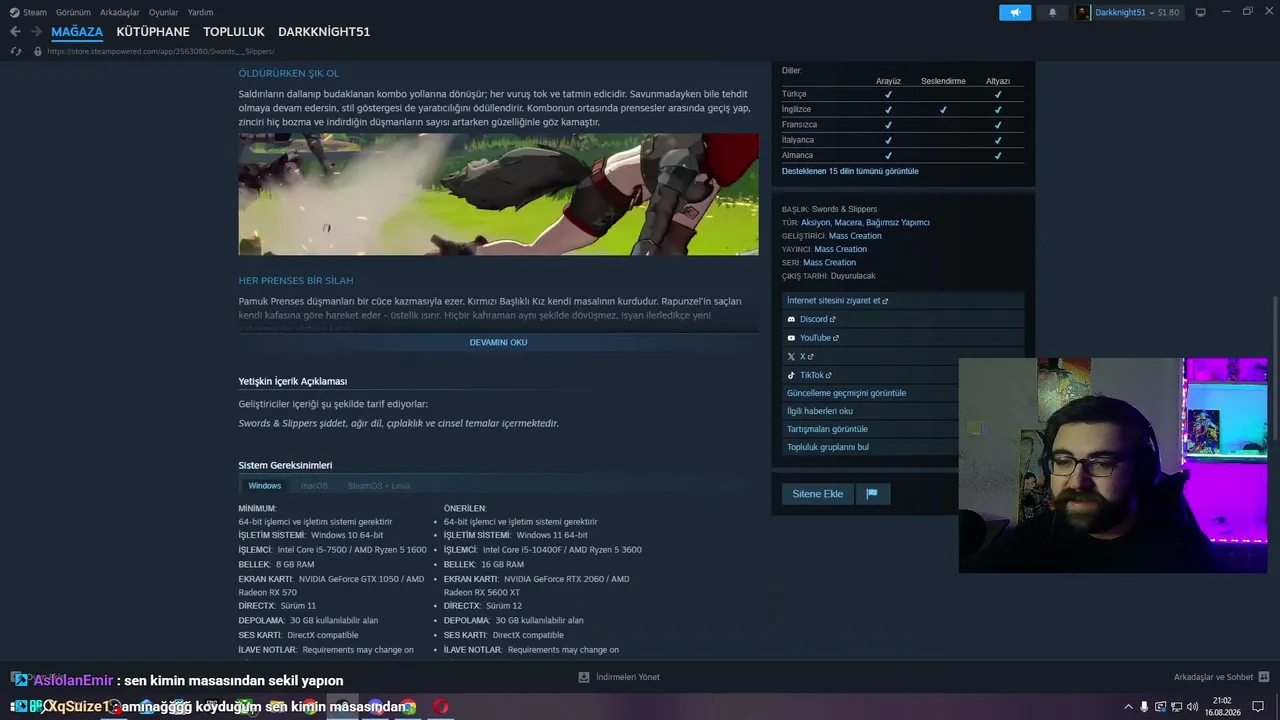Viewport: 1280px width, 720px height.
Task: Click the Macera genre link
Action: click(x=848, y=222)
